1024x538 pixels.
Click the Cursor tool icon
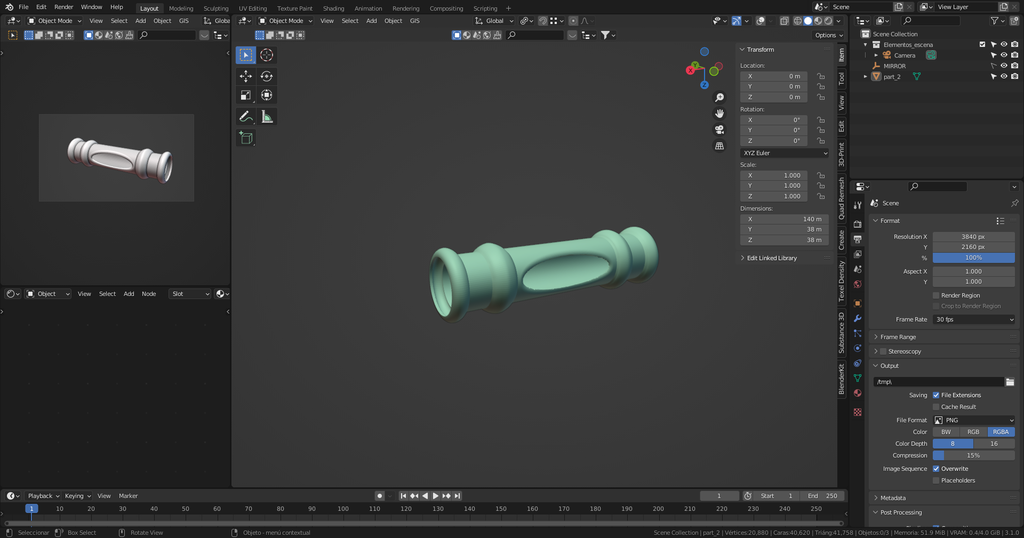click(266, 55)
